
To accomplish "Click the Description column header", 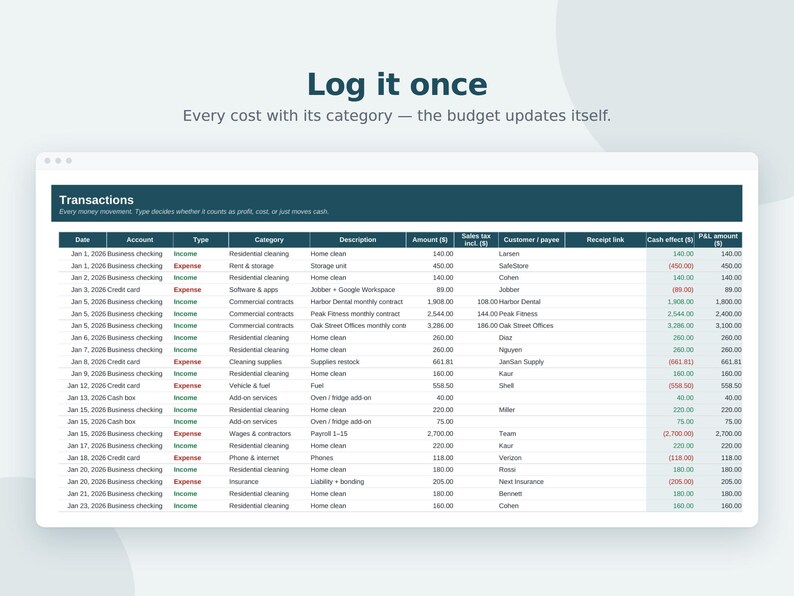I will [358, 240].
